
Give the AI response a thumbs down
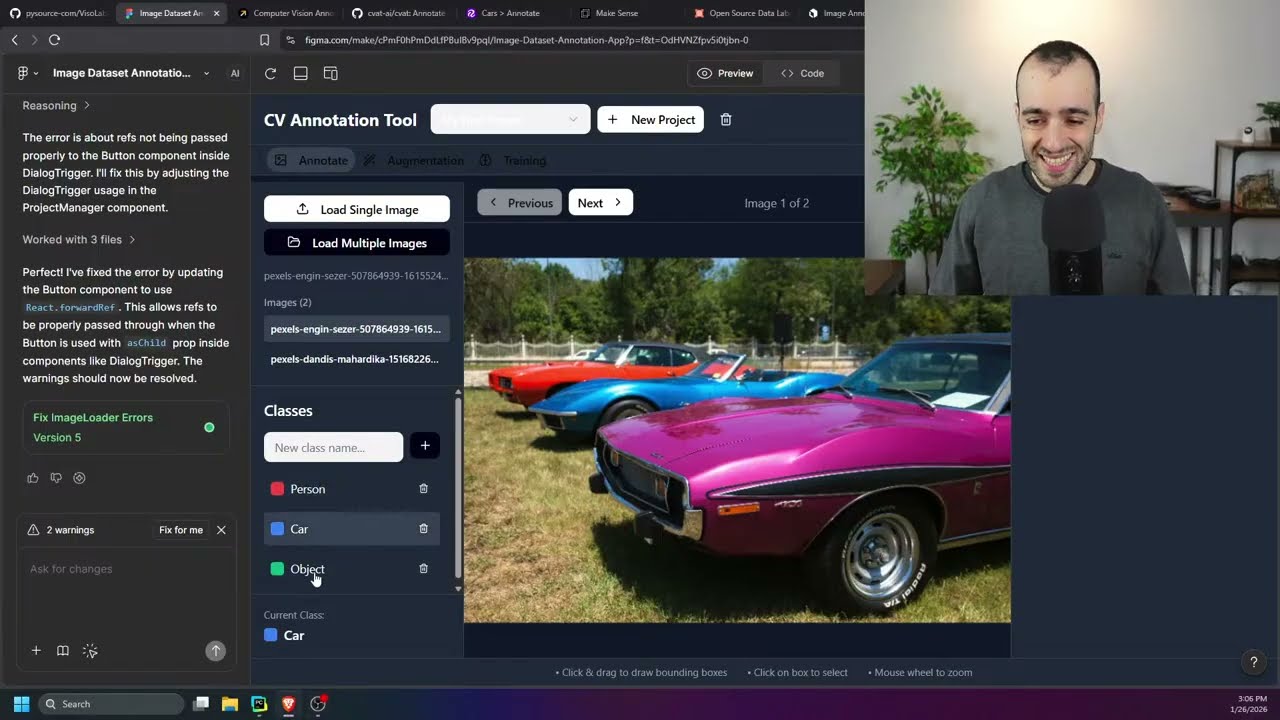click(56, 478)
